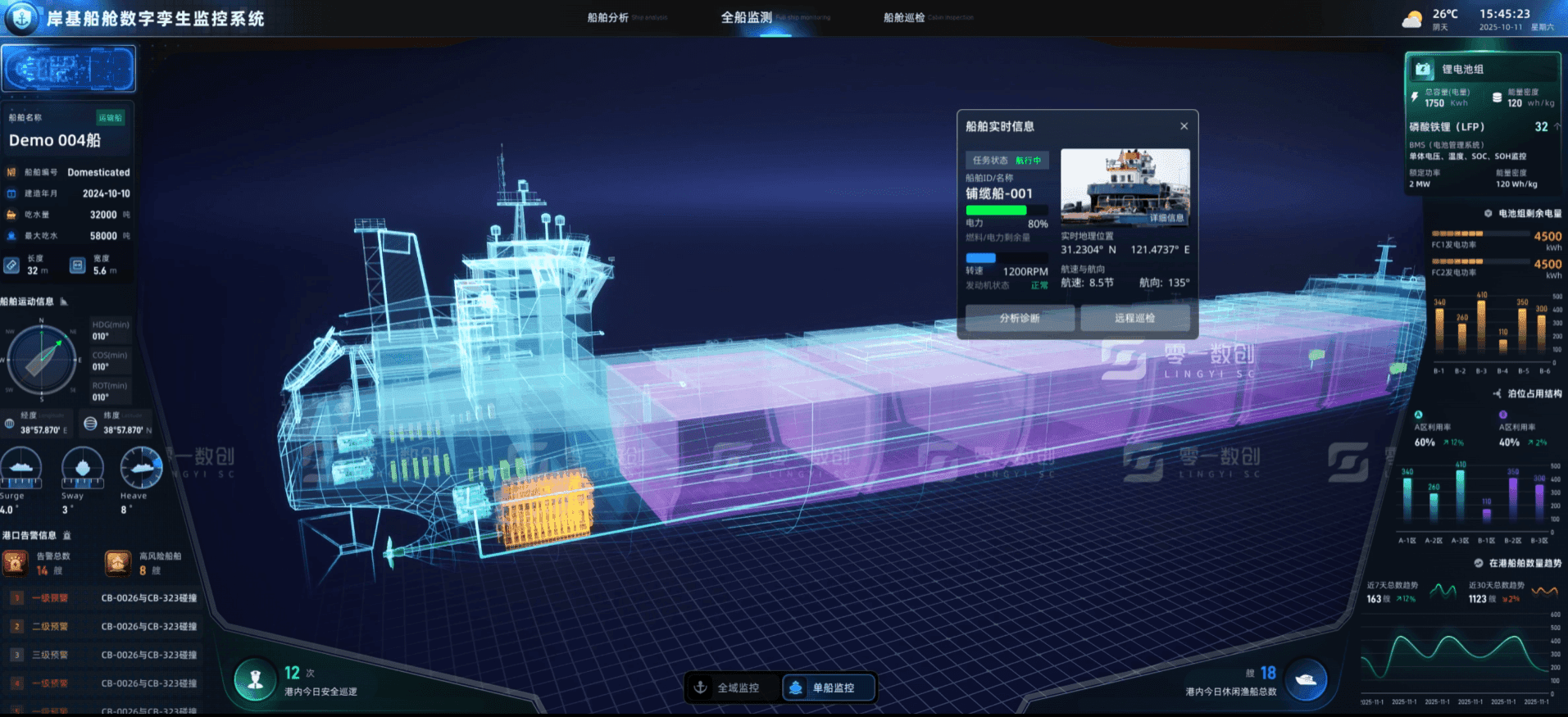Click the high-risk vessels icon
The height and width of the screenshot is (717, 1568).
pos(118,563)
